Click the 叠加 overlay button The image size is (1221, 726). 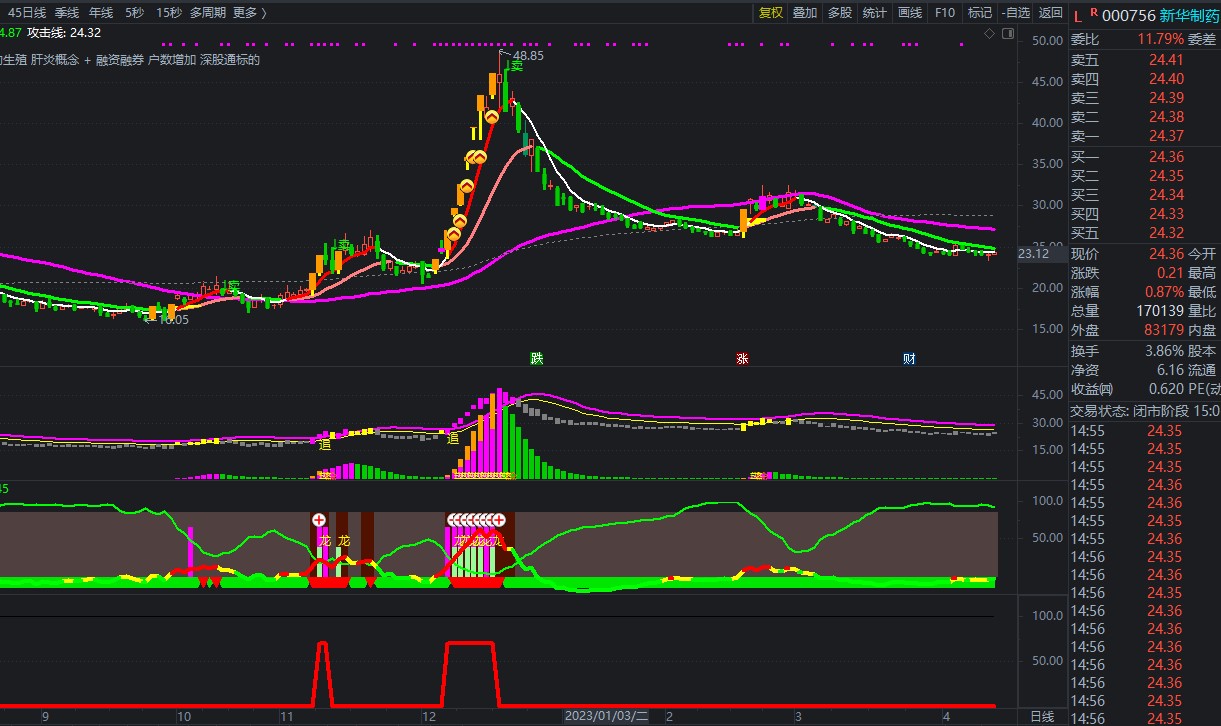coord(805,13)
